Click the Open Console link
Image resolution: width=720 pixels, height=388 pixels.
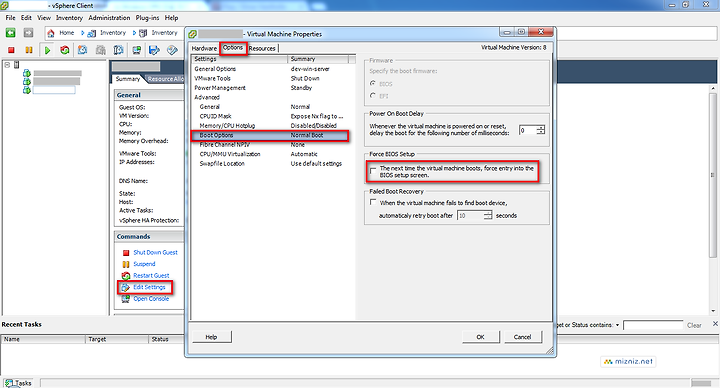tap(151, 299)
